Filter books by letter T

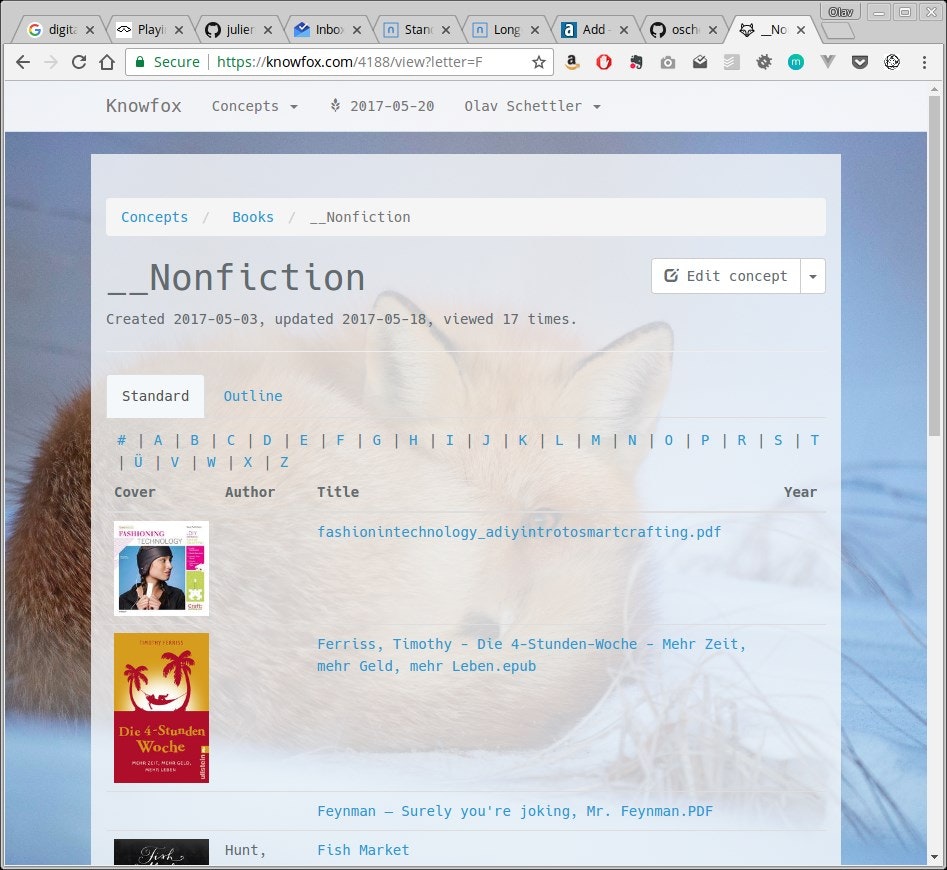click(x=815, y=441)
